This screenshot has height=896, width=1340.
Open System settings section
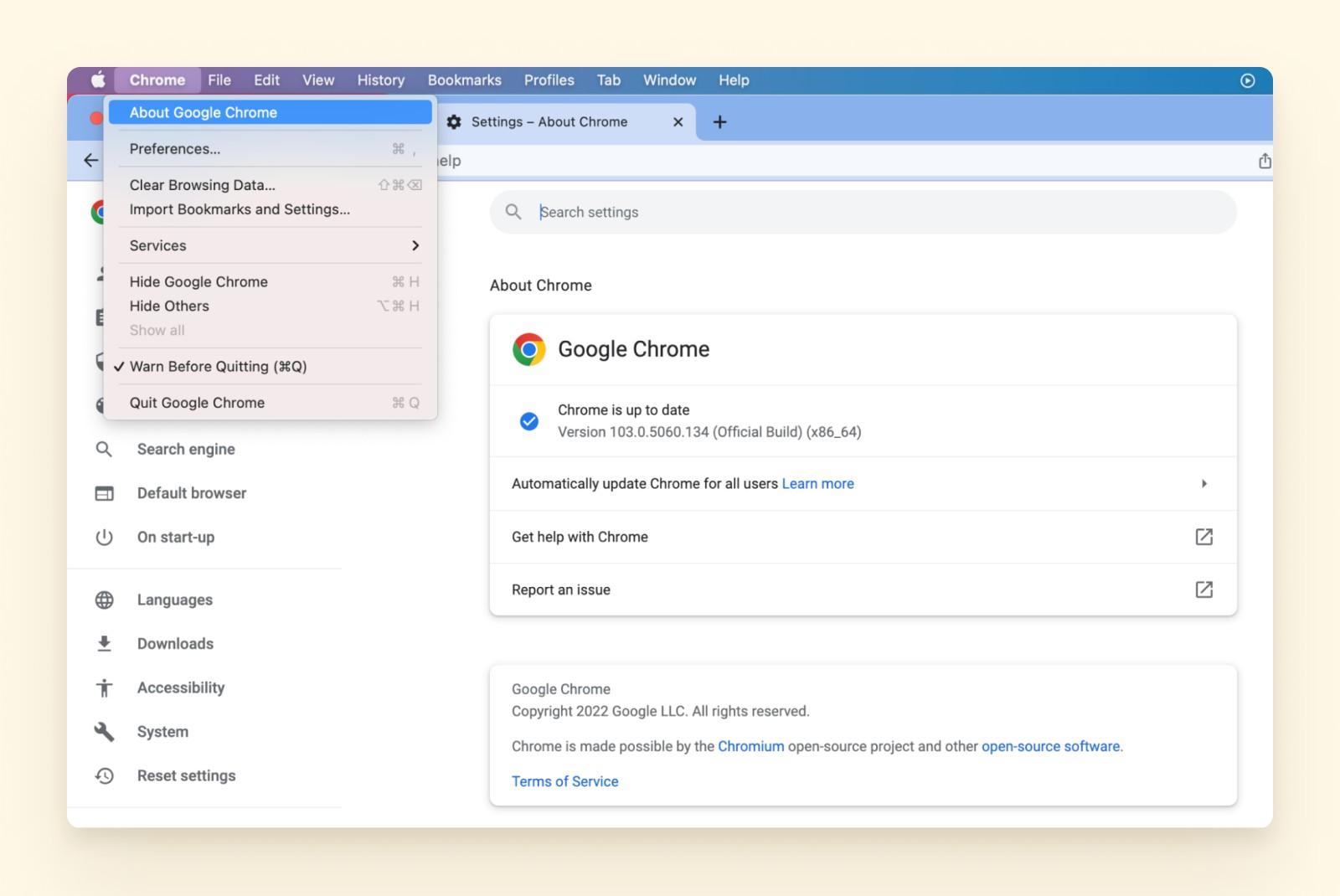tap(162, 732)
